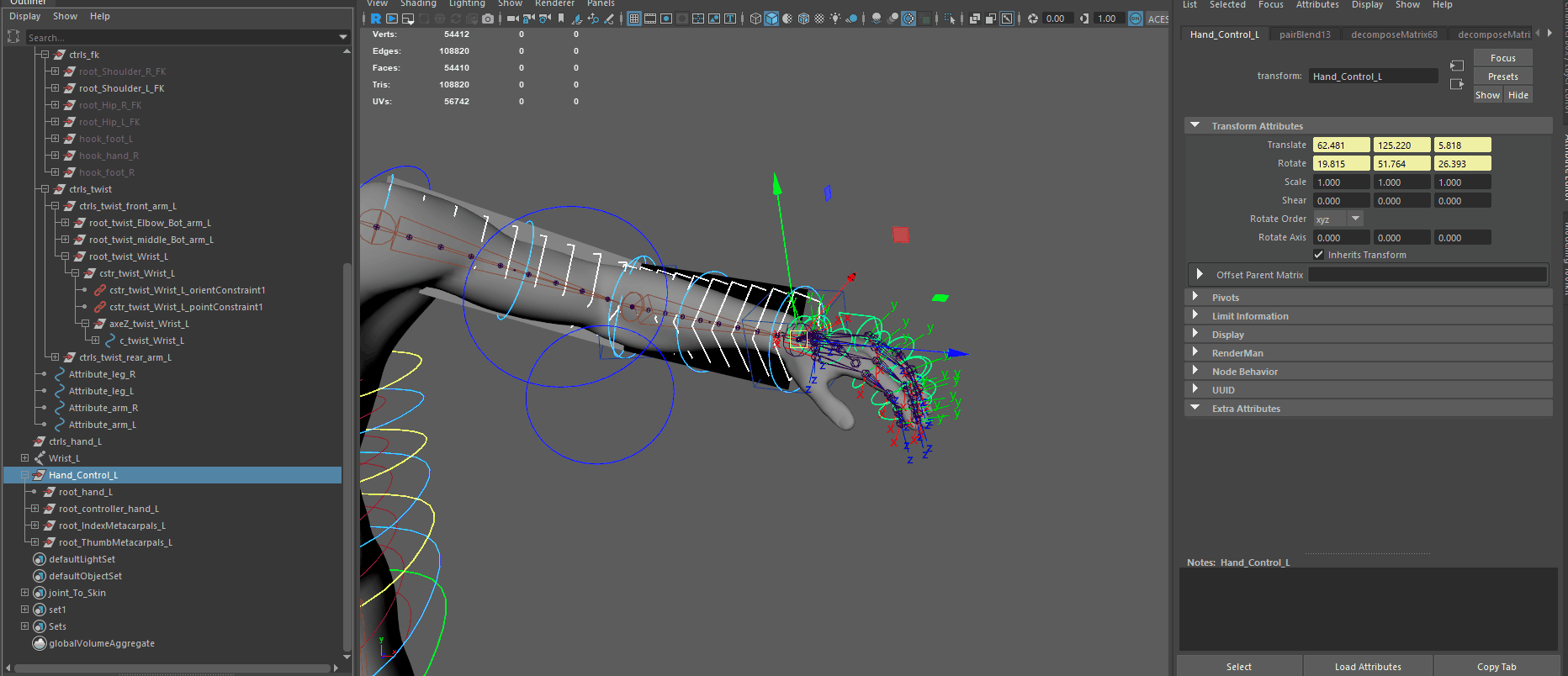Viewport: 1568px width, 676px height.
Task: Click the Focus button
Action: (x=1502, y=58)
